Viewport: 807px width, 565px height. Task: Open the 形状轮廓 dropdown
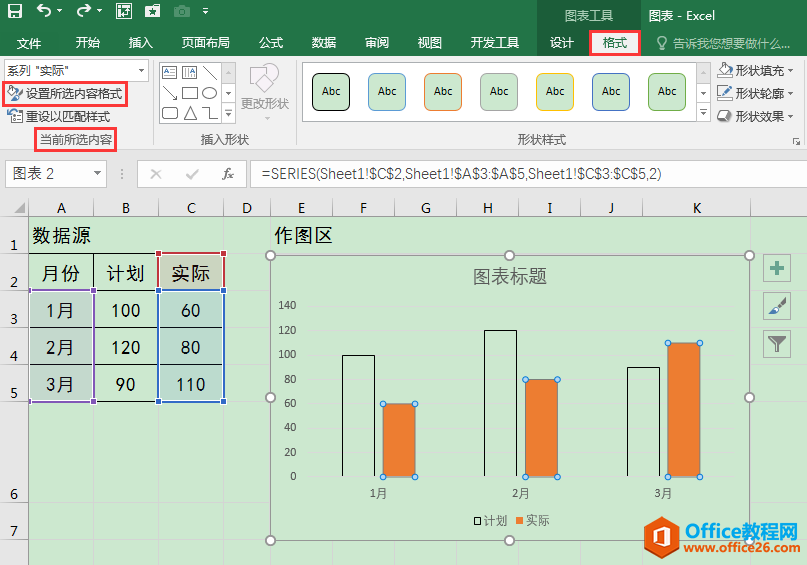point(756,93)
